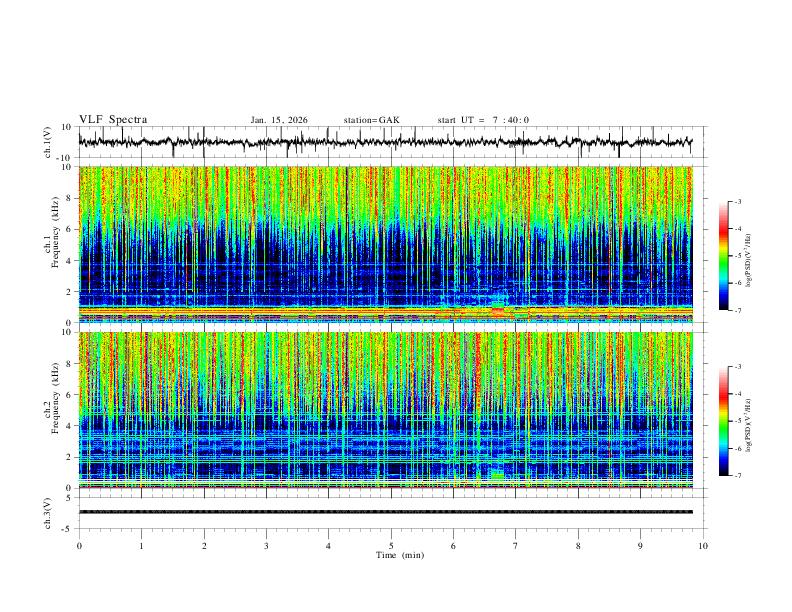
Task: Click the ch.3 flat signal trace
Action: [385, 512]
